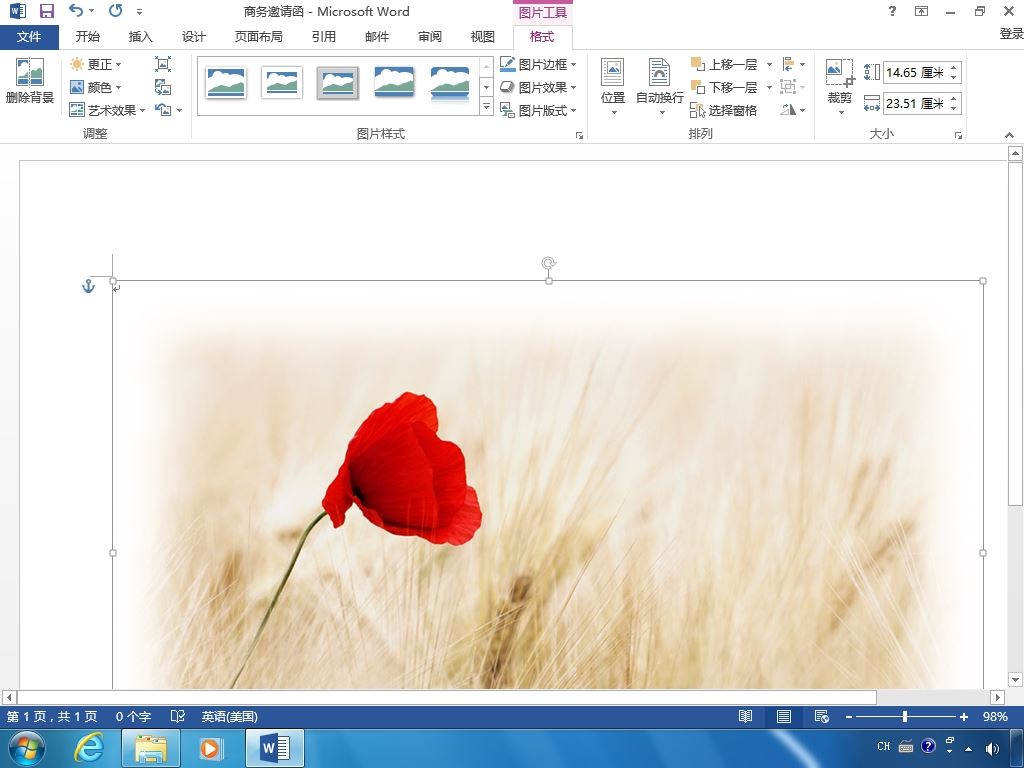Open Ribbon Display Options

[921, 10]
